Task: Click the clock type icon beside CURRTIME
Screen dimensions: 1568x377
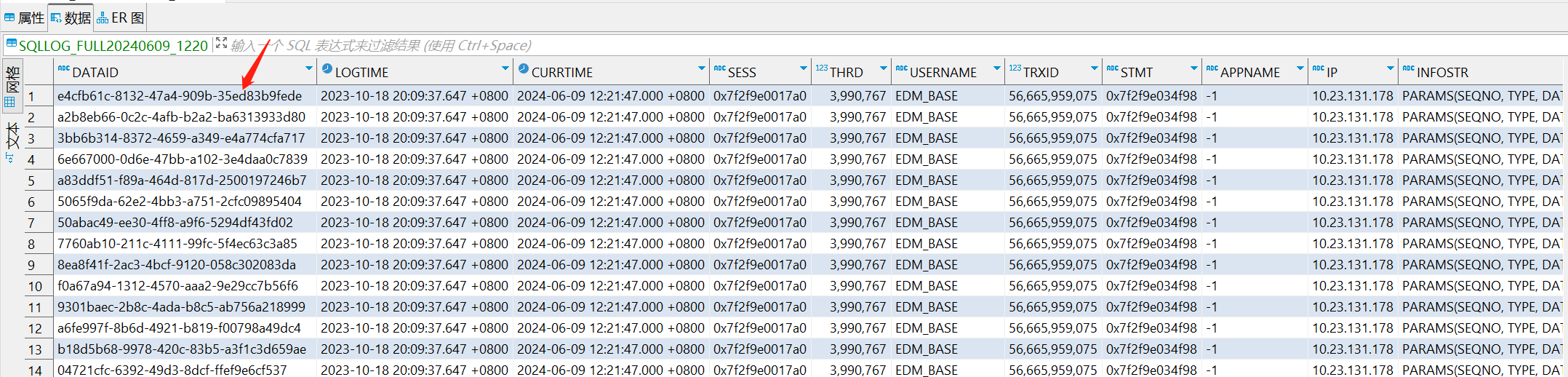Action: pos(524,69)
